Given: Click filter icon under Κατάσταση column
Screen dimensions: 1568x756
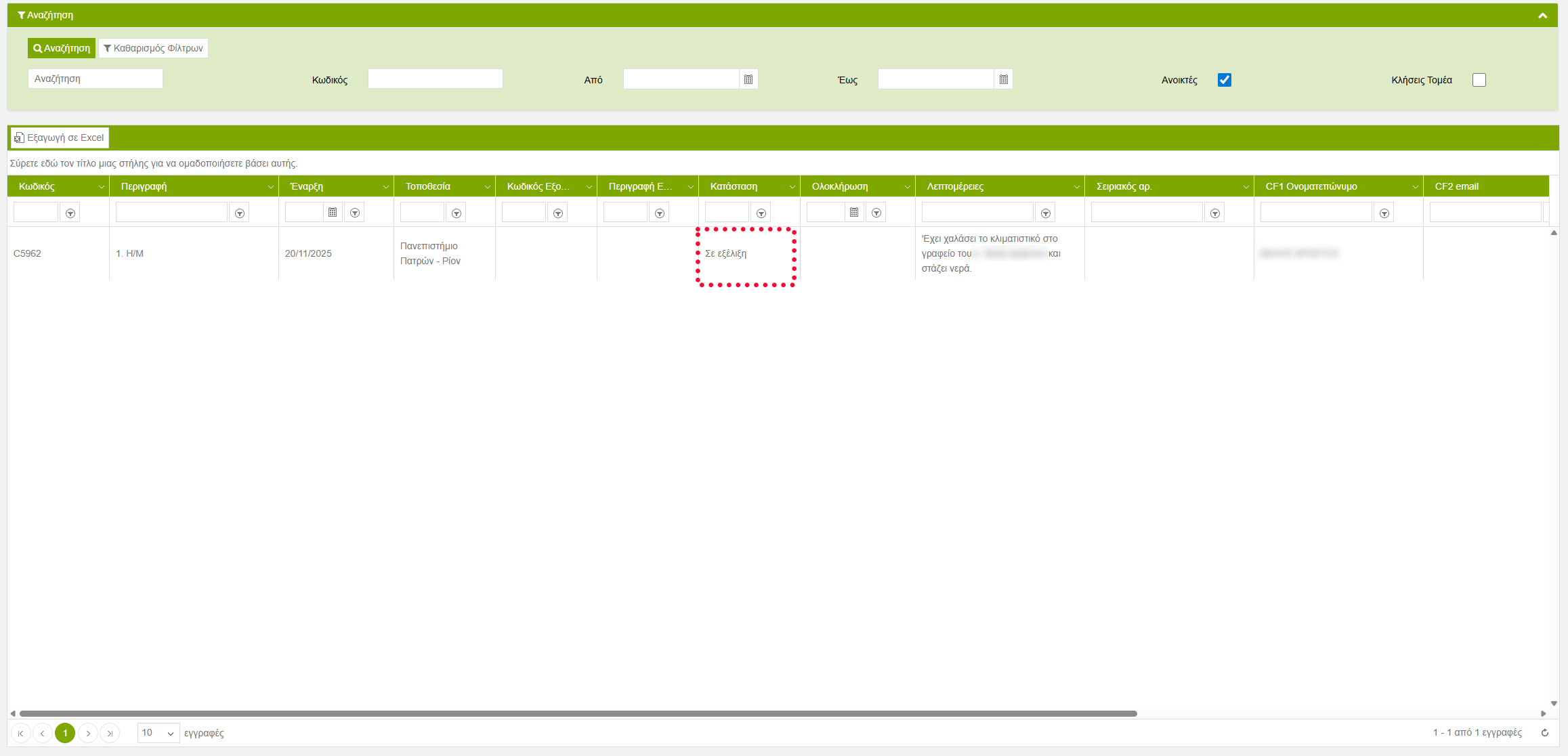Looking at the screenshot, I should click(x=761, y=213).
